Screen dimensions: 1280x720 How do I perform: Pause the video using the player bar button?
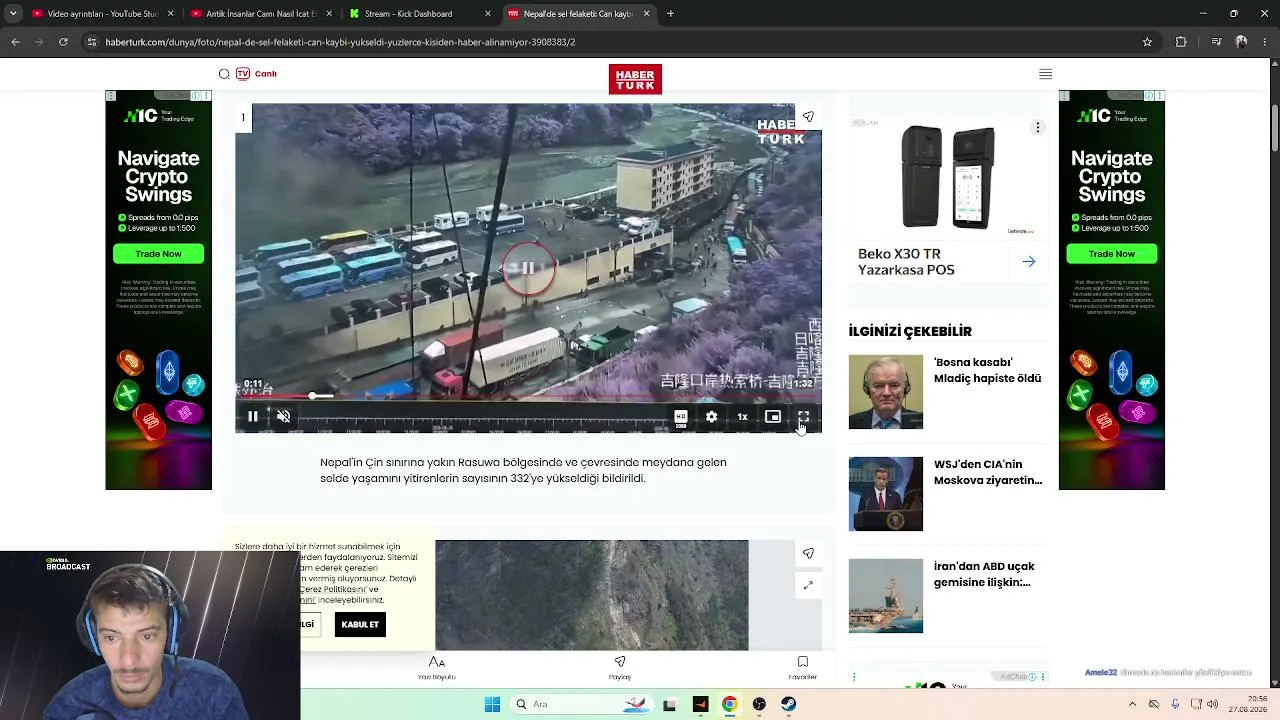point(253,417)
